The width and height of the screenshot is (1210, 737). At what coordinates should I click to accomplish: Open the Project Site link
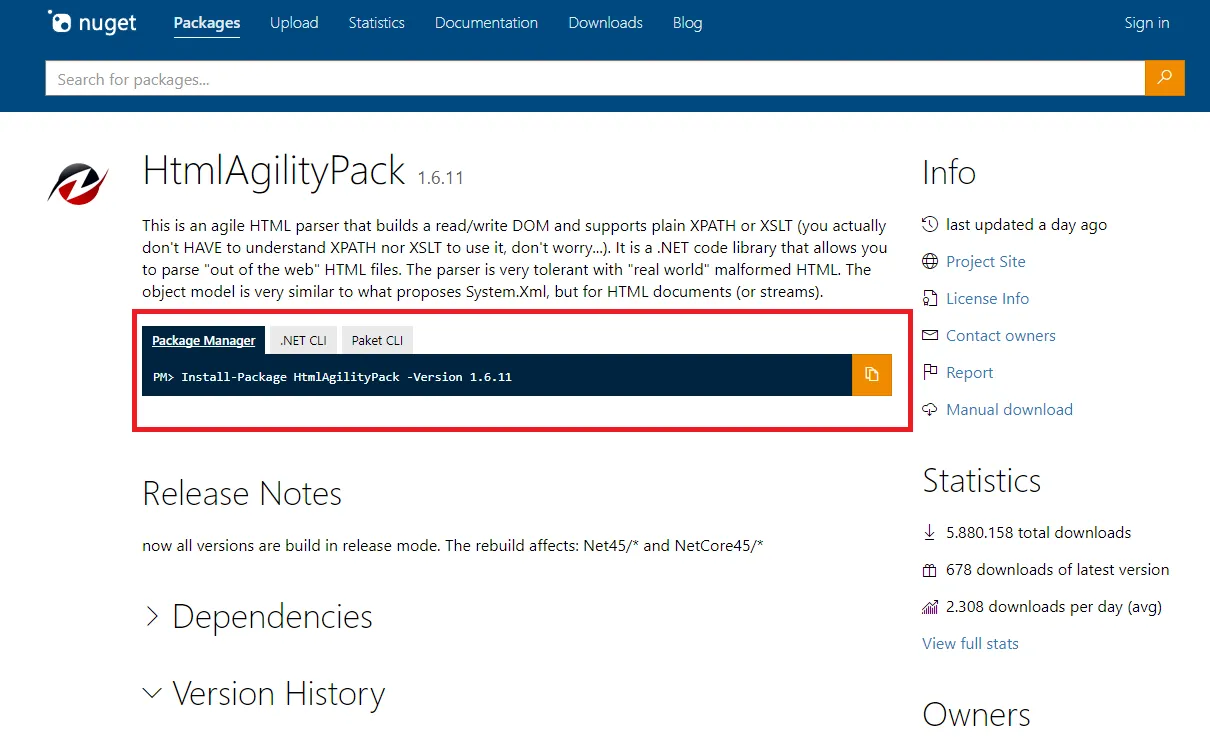(986, 262)
